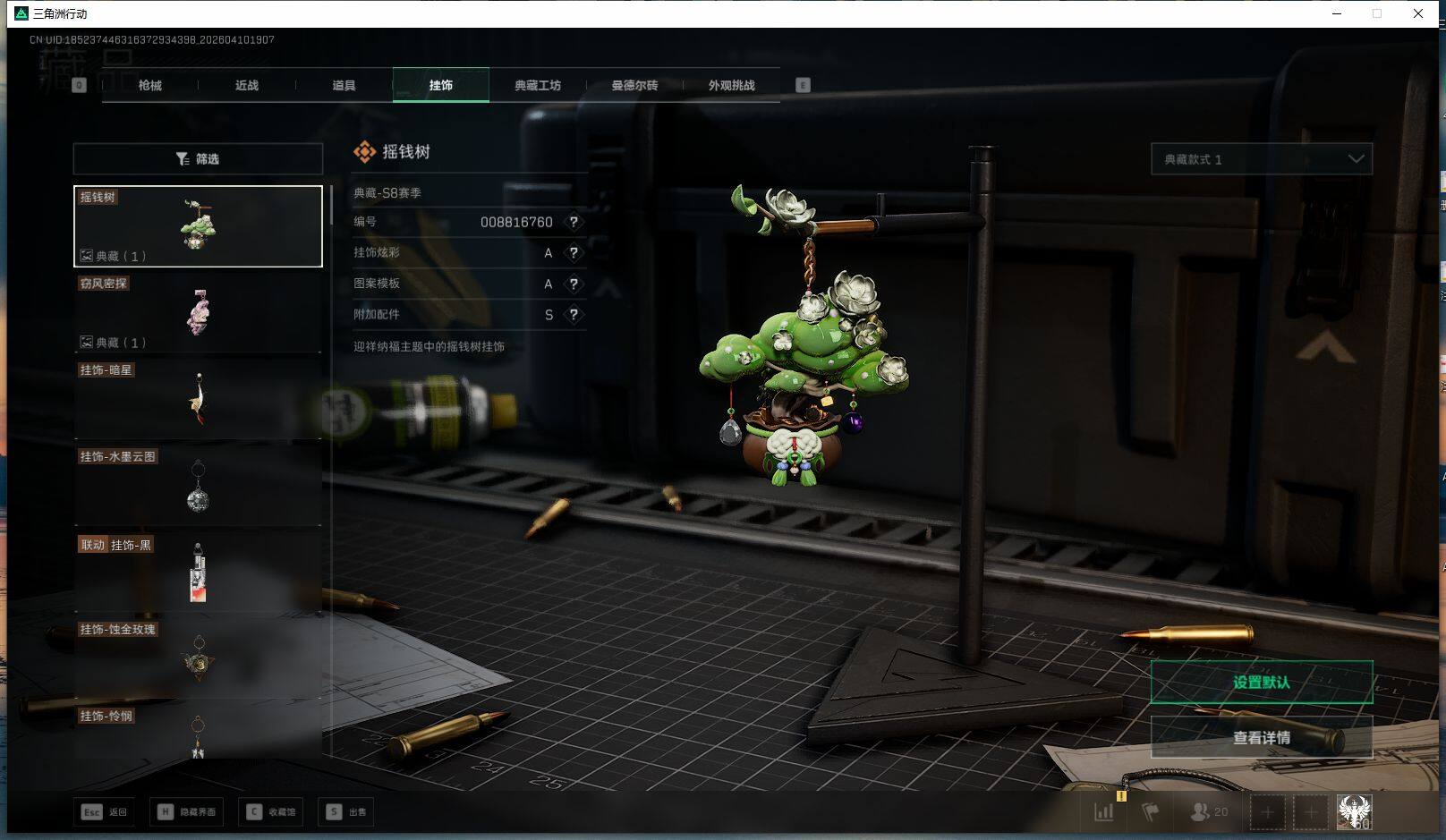Click the help icon next to 编号
Image resolution: width=1446 pixels, height=840 pixels.
[574, 222]
